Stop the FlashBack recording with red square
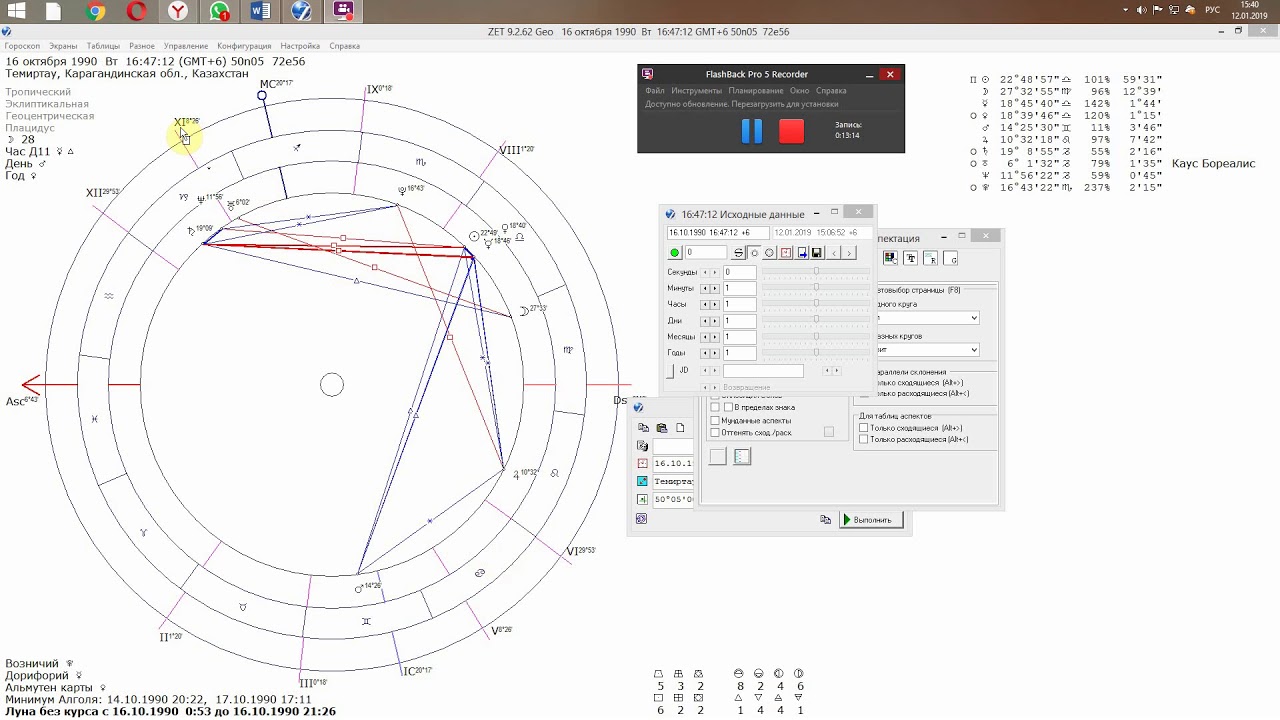The image size is (1280, 720). (791, 131)
